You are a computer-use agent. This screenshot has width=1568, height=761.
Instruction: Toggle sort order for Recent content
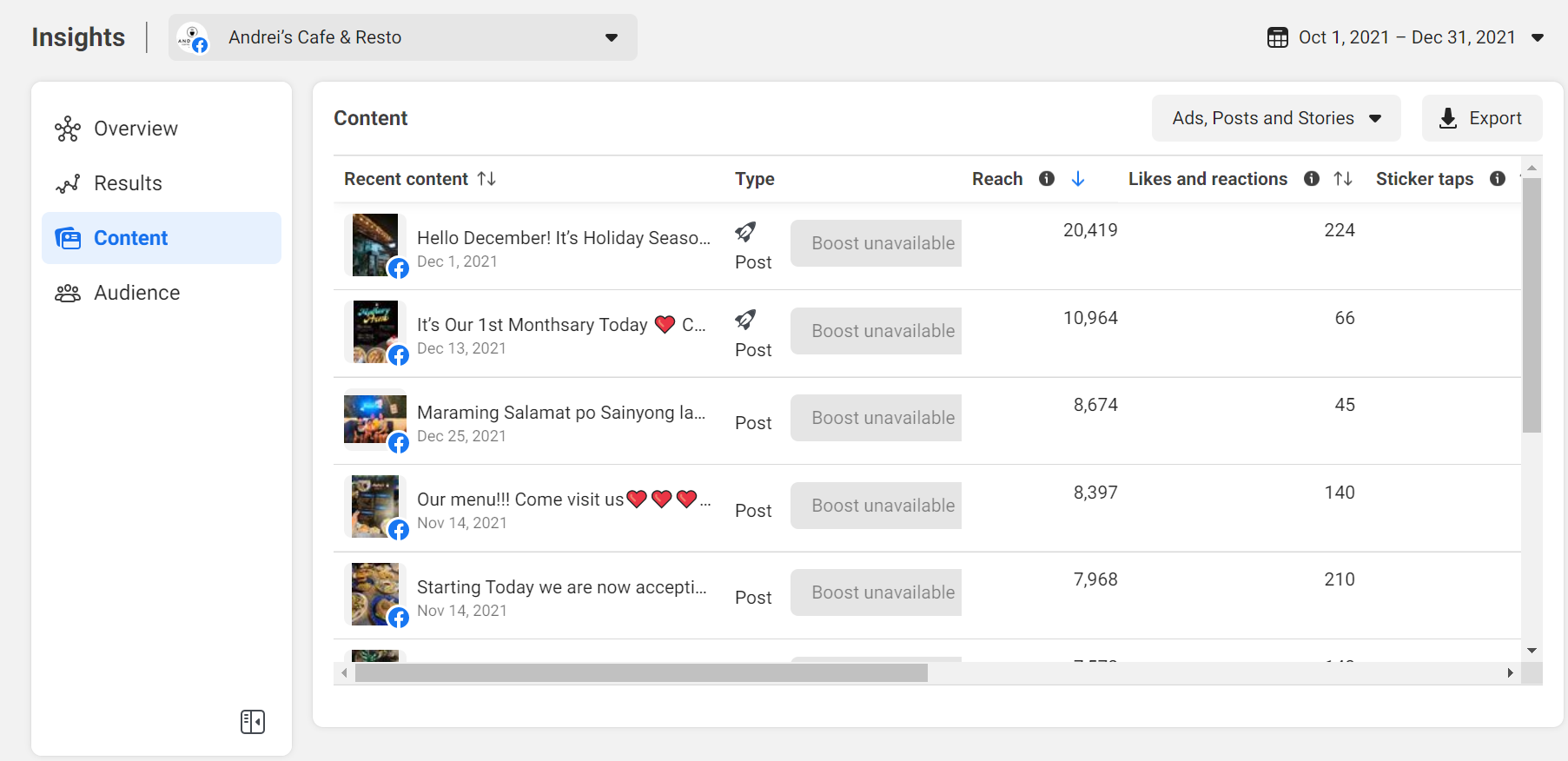click(x=486, y=179)
